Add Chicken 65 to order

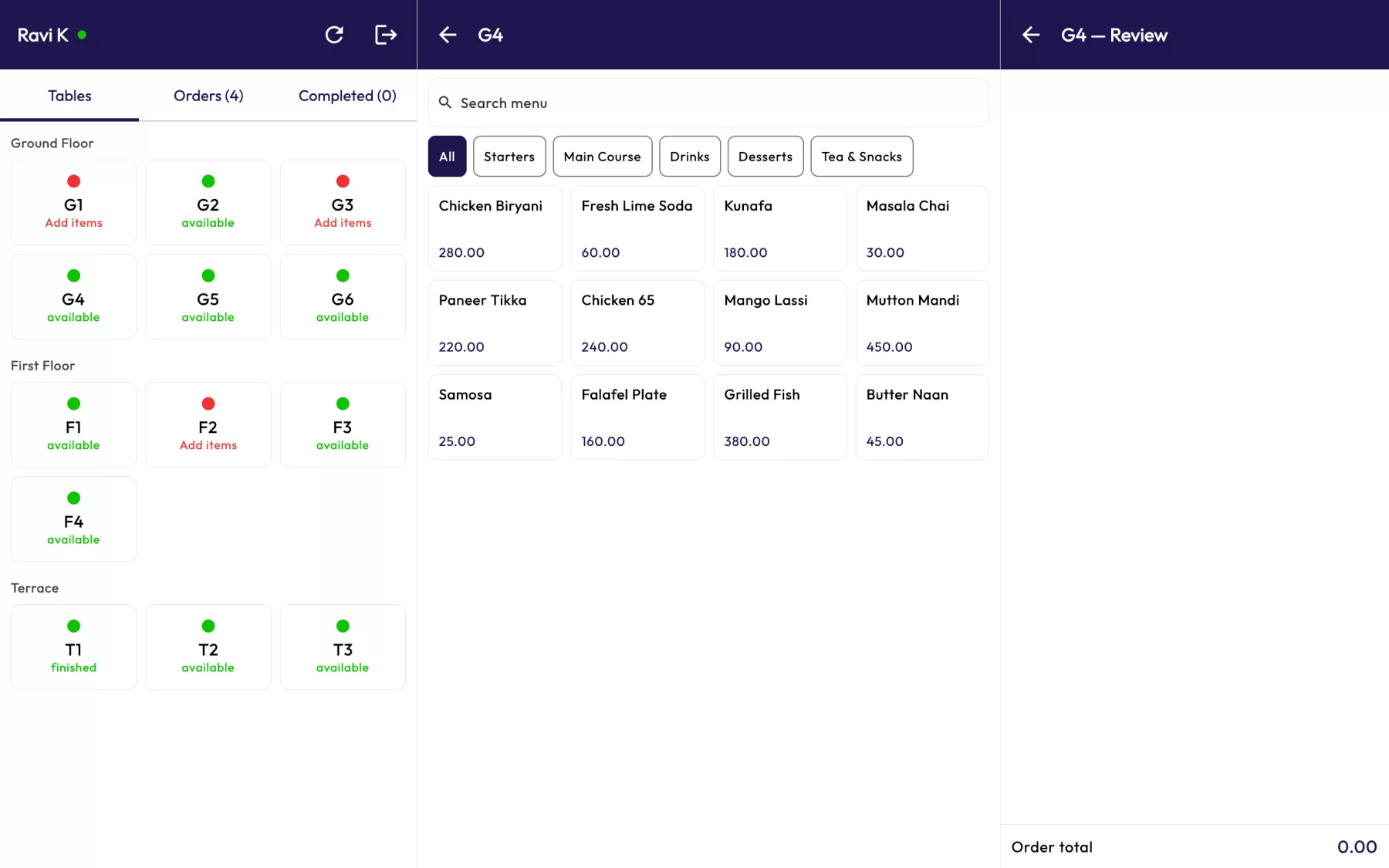coord(637,323)
